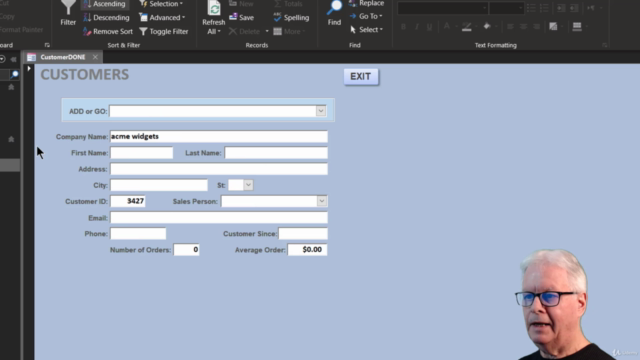This screenshot has height=360, width=640.
Task: Click the Customer Since field
Action: pos(303,233)
